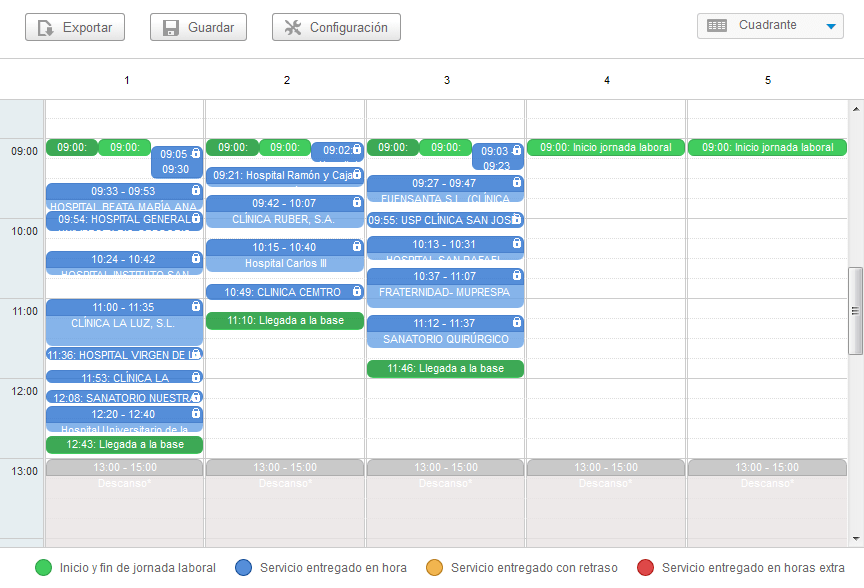Select column header 1

click(x=127, y=80)
